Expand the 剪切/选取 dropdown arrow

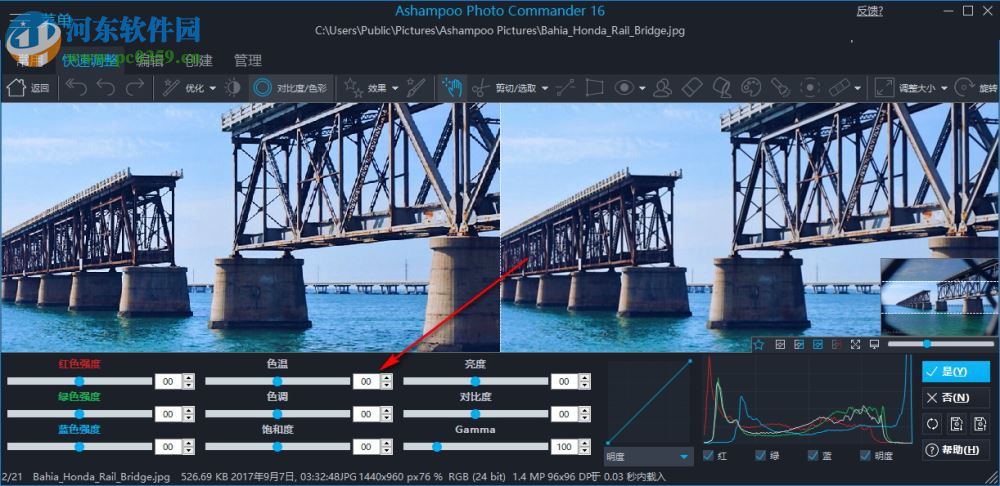tap(545, 89)
